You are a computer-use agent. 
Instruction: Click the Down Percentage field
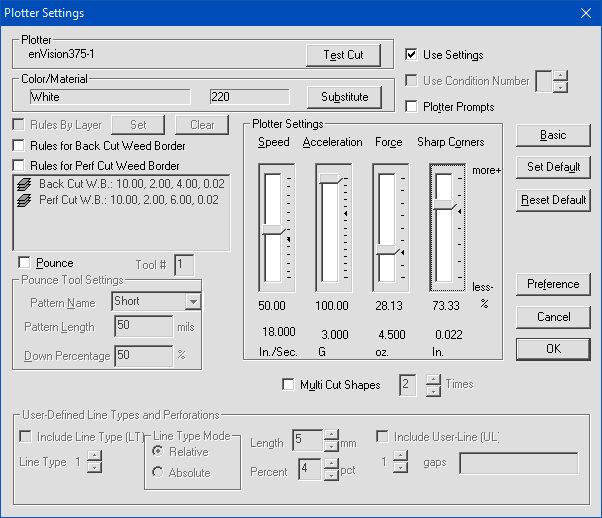point(144,356)
